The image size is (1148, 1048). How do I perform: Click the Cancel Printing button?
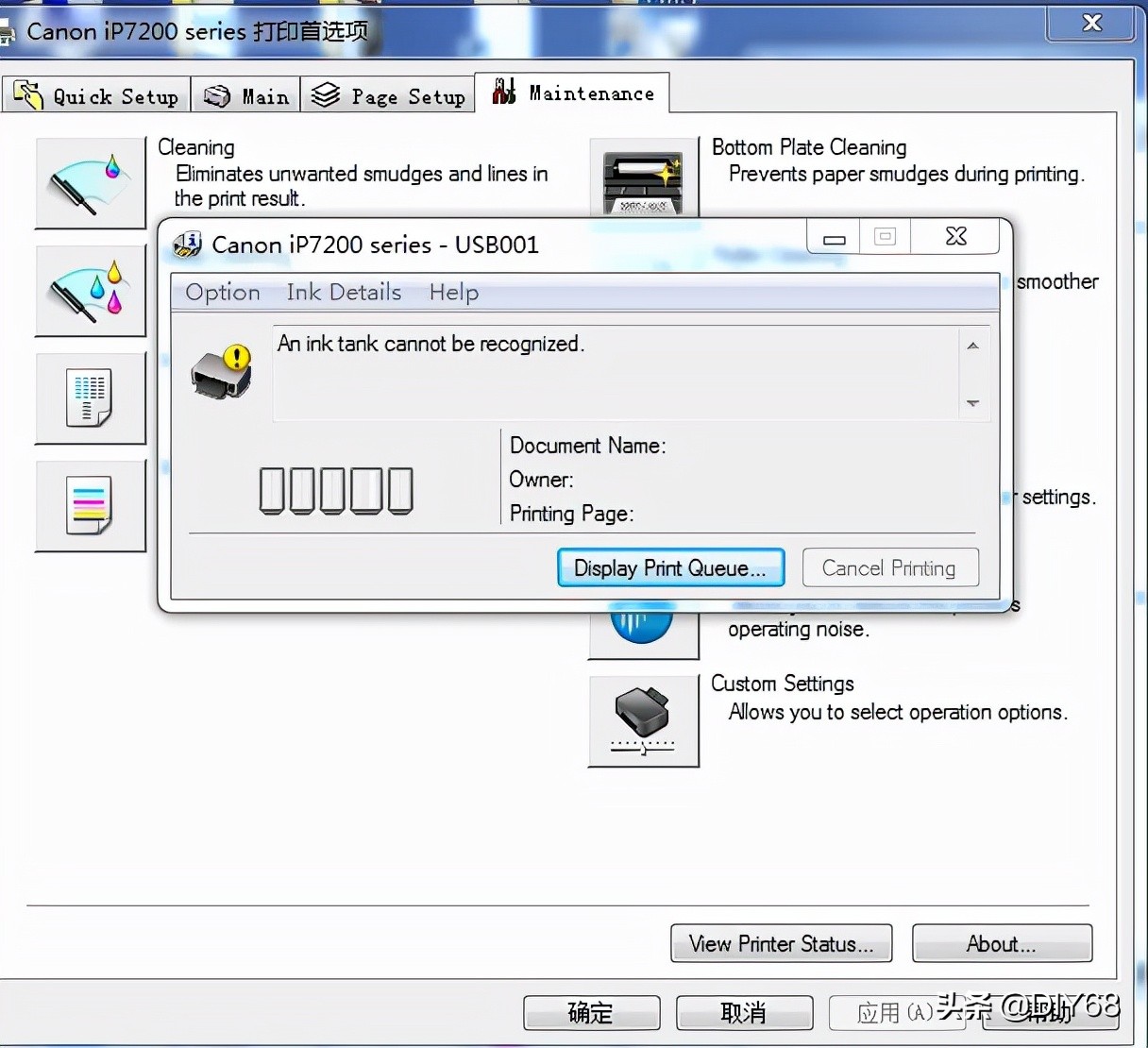click(890, 567)
